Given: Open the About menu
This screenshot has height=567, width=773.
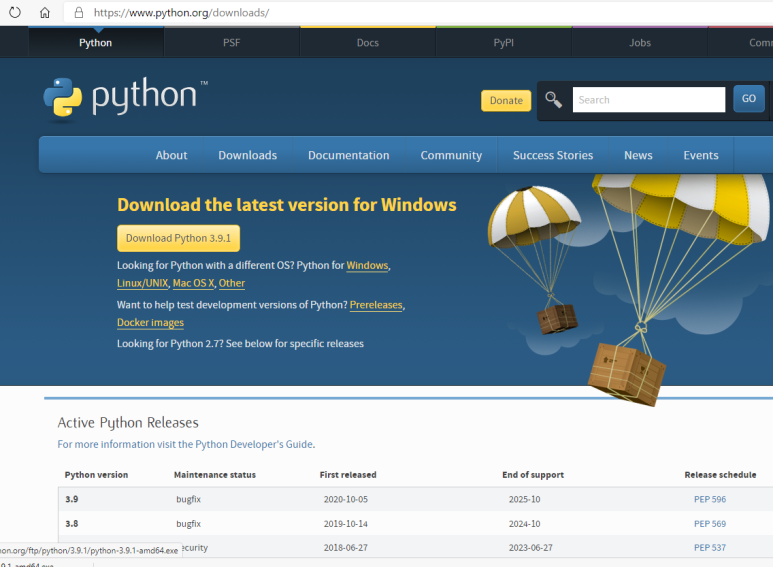Looking at the screenshot, I should (x=172, y=155).
